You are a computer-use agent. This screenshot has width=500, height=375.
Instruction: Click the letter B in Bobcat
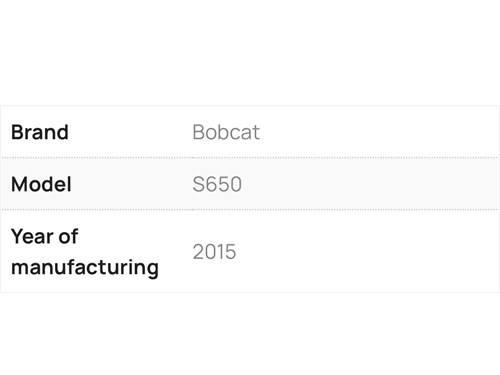pos(198,132)
